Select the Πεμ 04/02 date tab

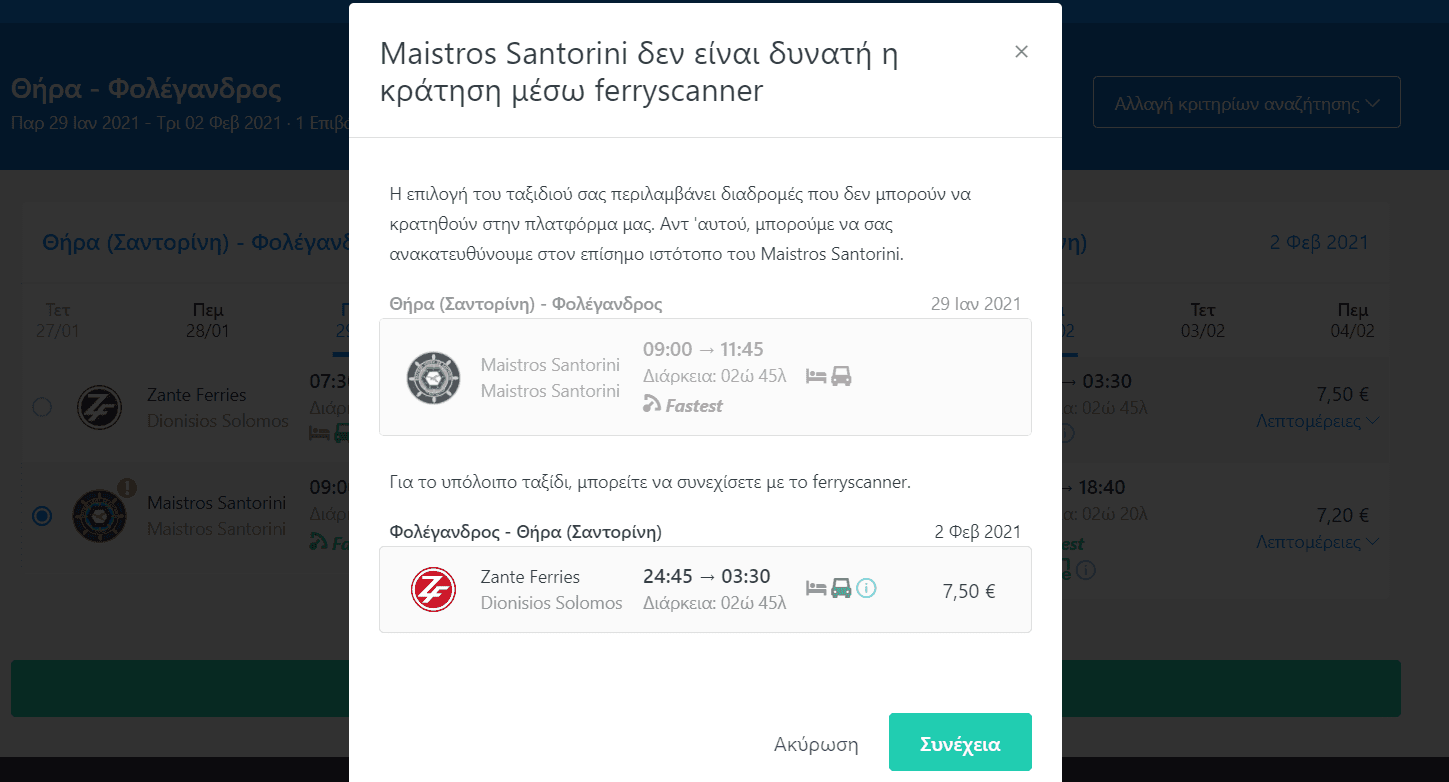(1350, 320)
